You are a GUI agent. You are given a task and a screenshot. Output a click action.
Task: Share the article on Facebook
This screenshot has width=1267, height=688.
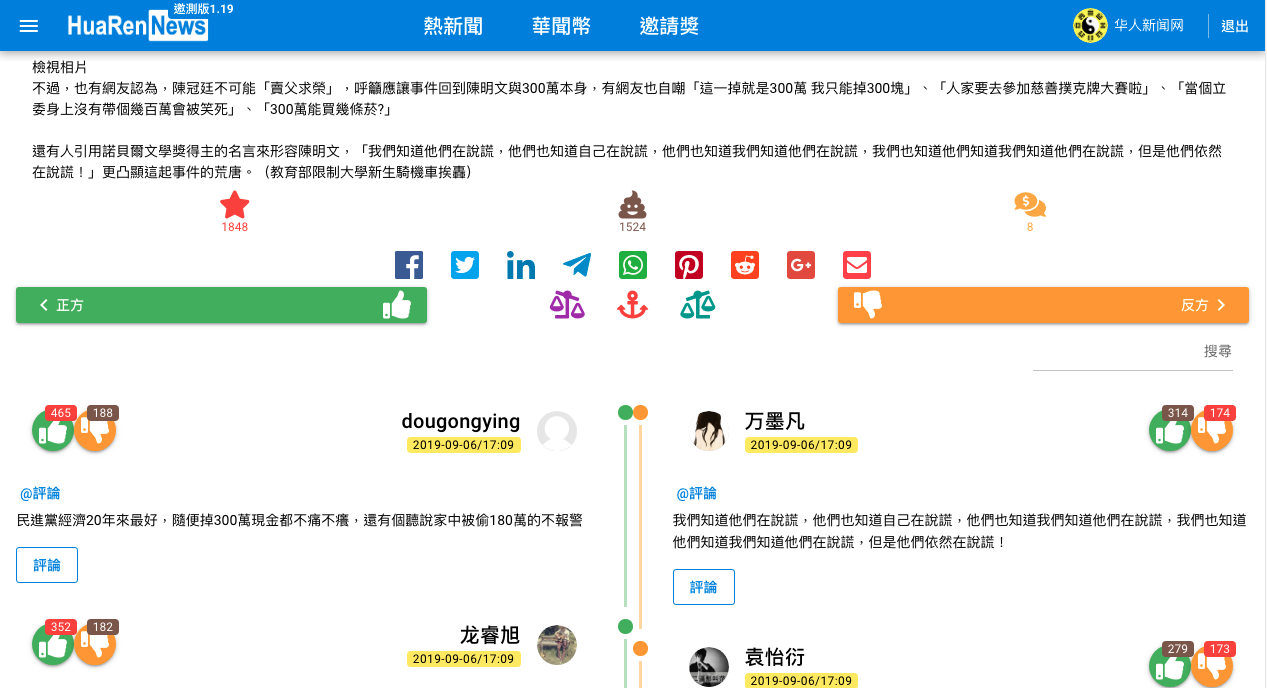pyautogui.click(x=408, y=265)
